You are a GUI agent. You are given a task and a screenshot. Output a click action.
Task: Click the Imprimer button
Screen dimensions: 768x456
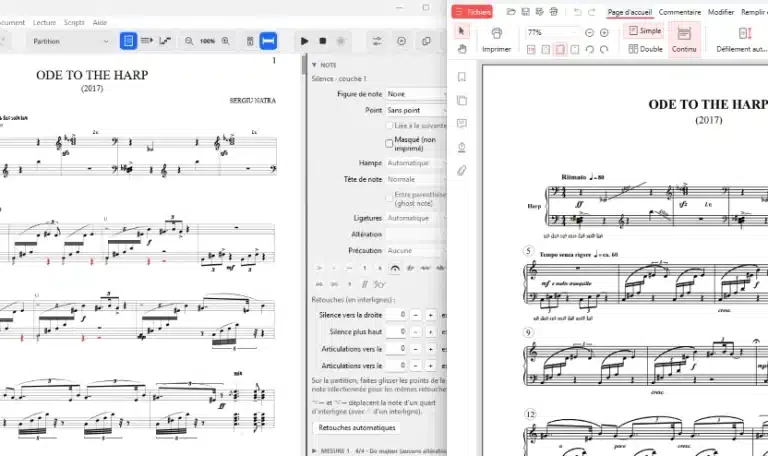coord(496,40)
